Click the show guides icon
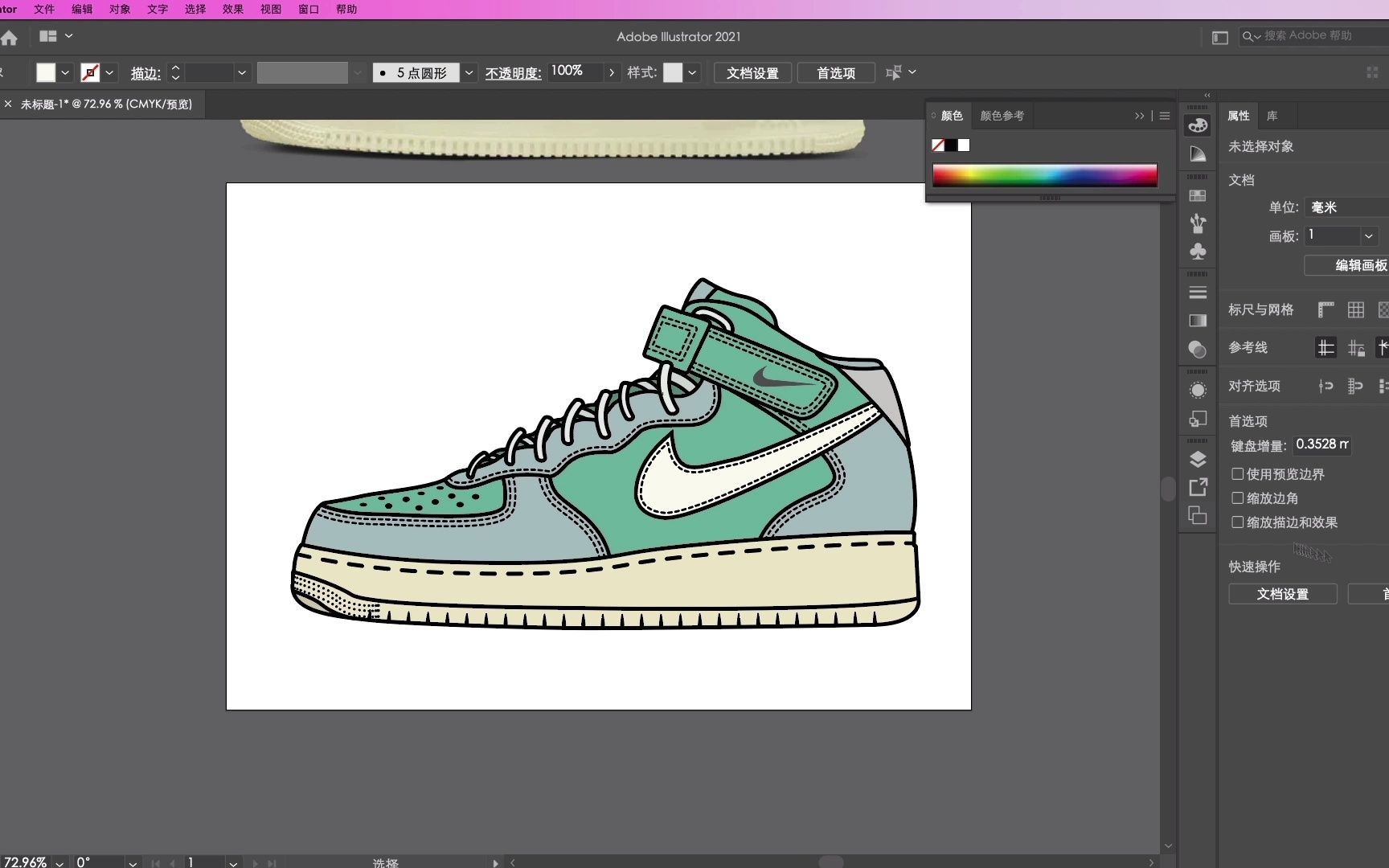1389x868 pixels. click(1325, 347)
